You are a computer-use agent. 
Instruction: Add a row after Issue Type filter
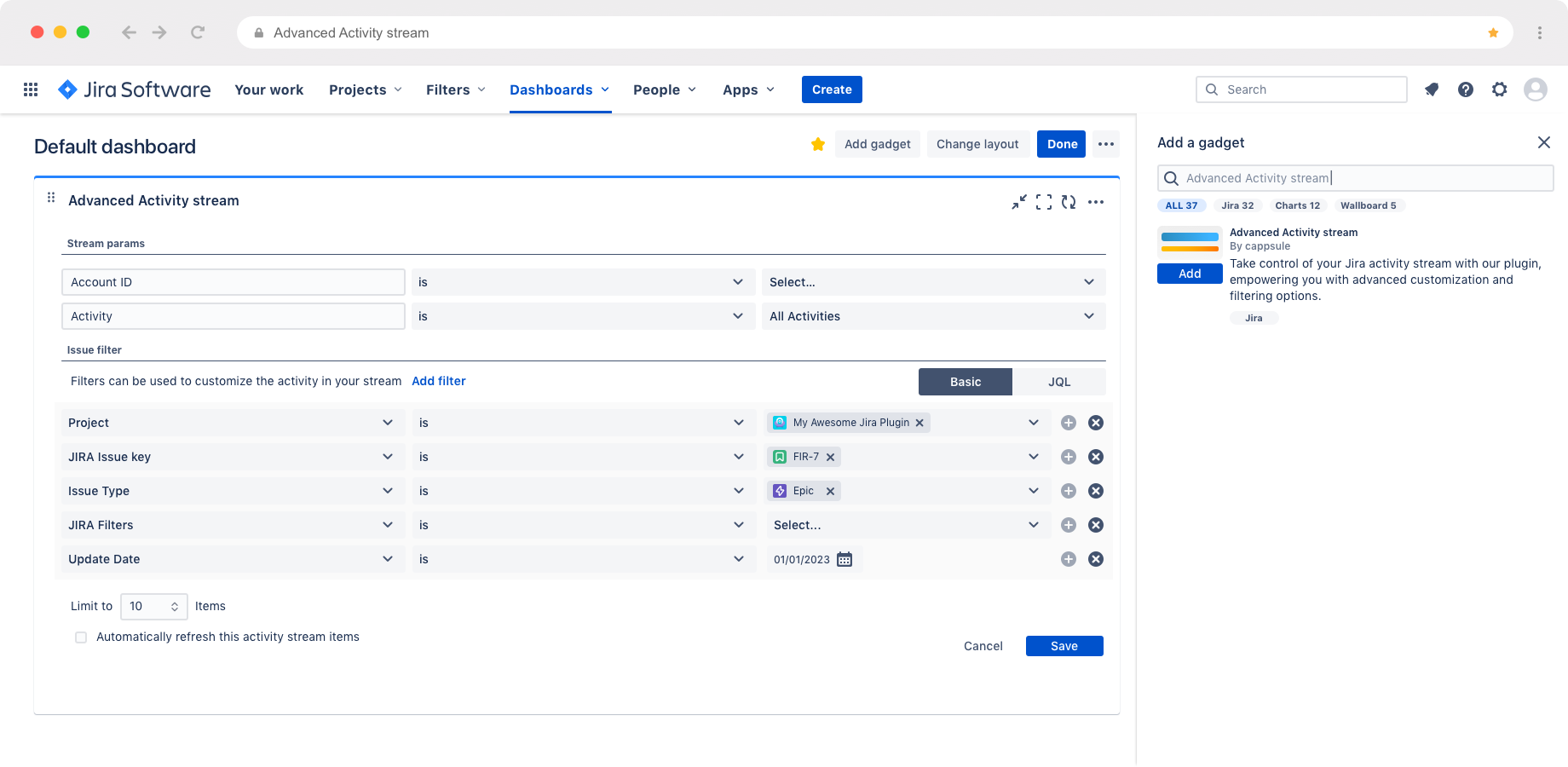[1069, 491]
